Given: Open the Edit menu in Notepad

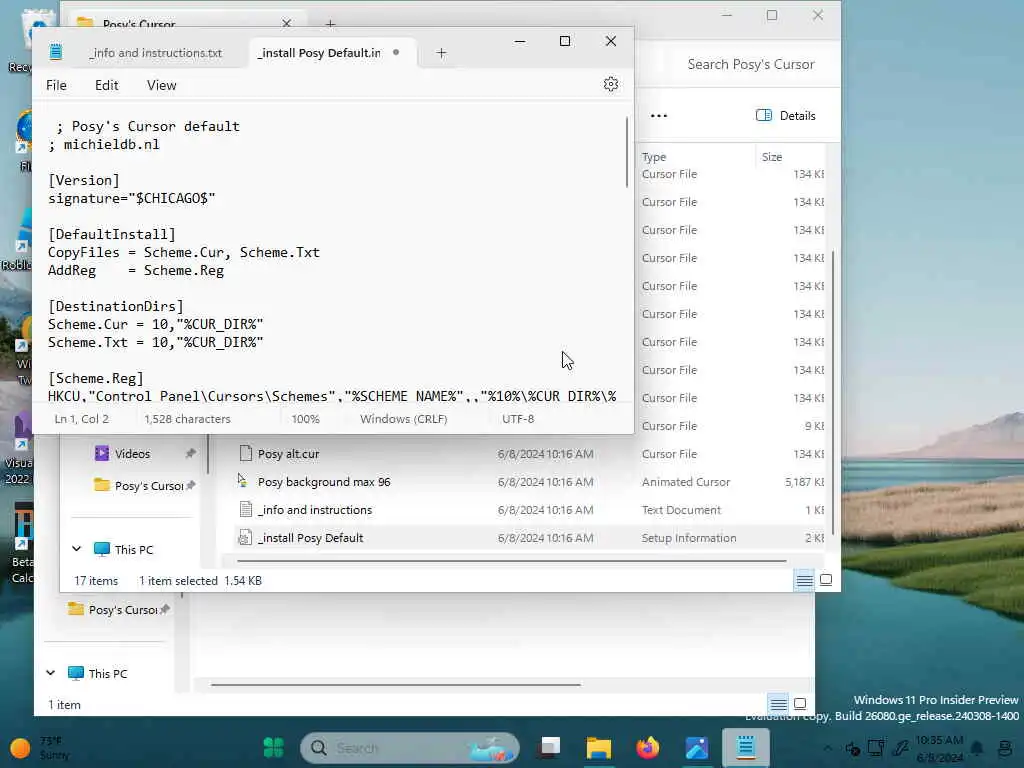Looking at the screenshot, I should [x=106, y=86].
